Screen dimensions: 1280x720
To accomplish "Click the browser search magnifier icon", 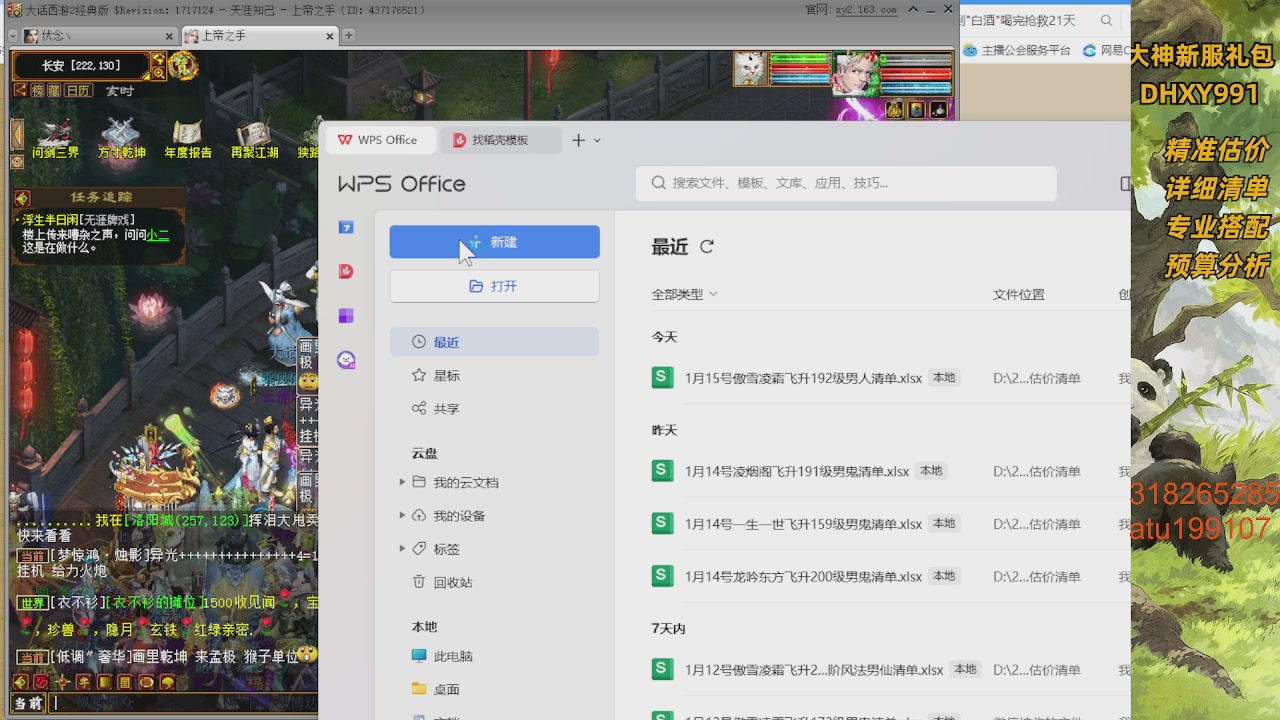I will point(1106,20).
